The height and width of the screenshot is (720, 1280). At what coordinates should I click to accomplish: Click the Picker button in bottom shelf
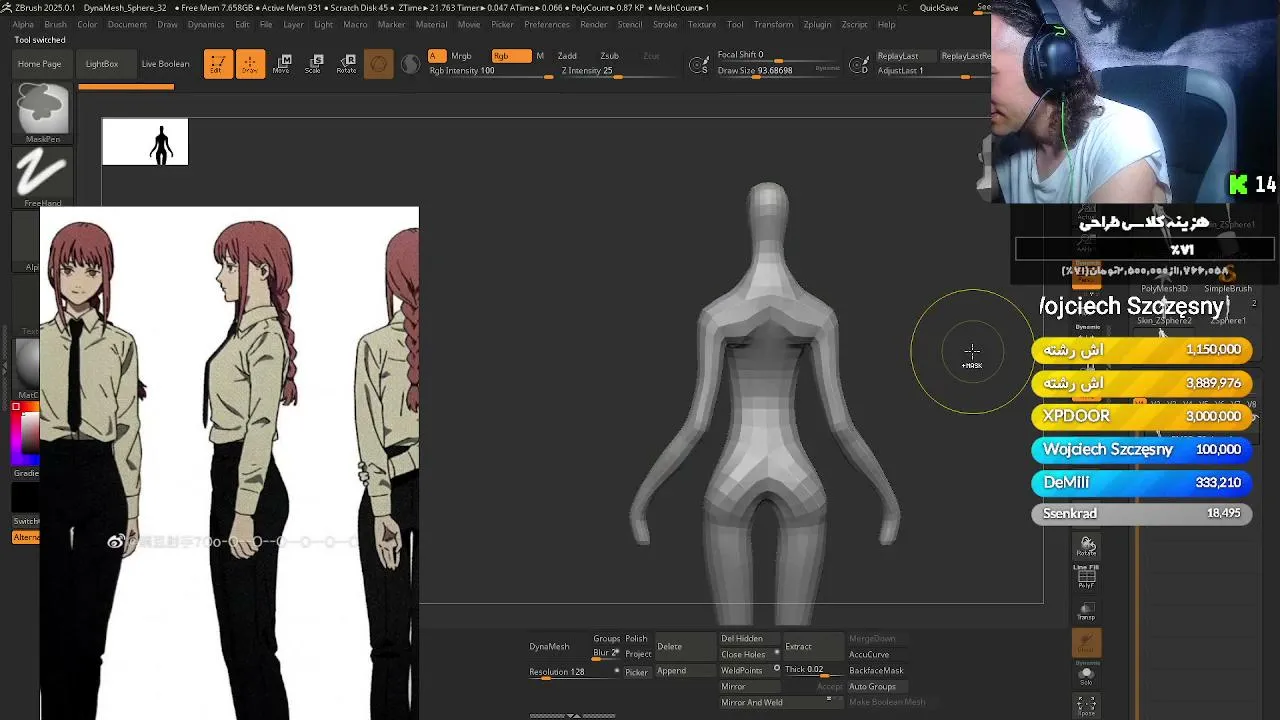coord(636,673)
